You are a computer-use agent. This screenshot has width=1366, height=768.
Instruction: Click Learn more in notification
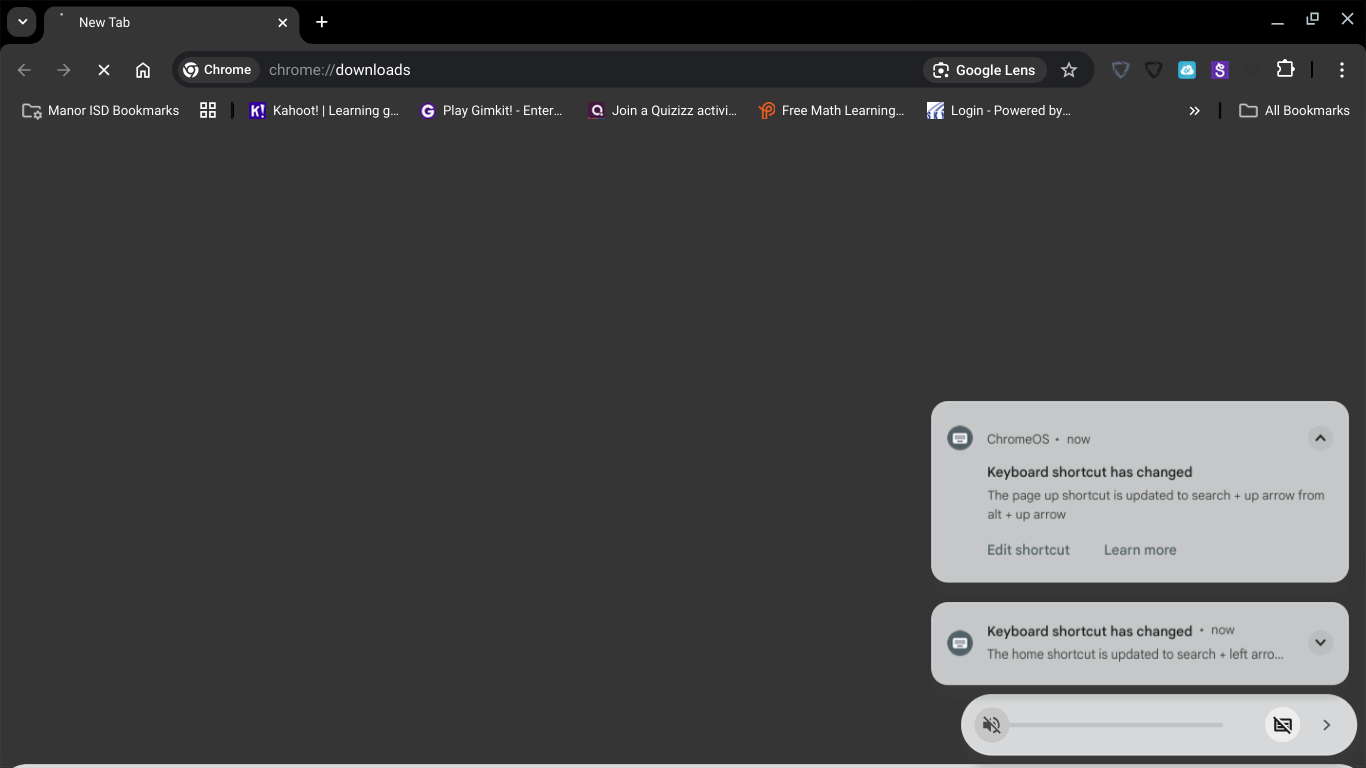1140,550
